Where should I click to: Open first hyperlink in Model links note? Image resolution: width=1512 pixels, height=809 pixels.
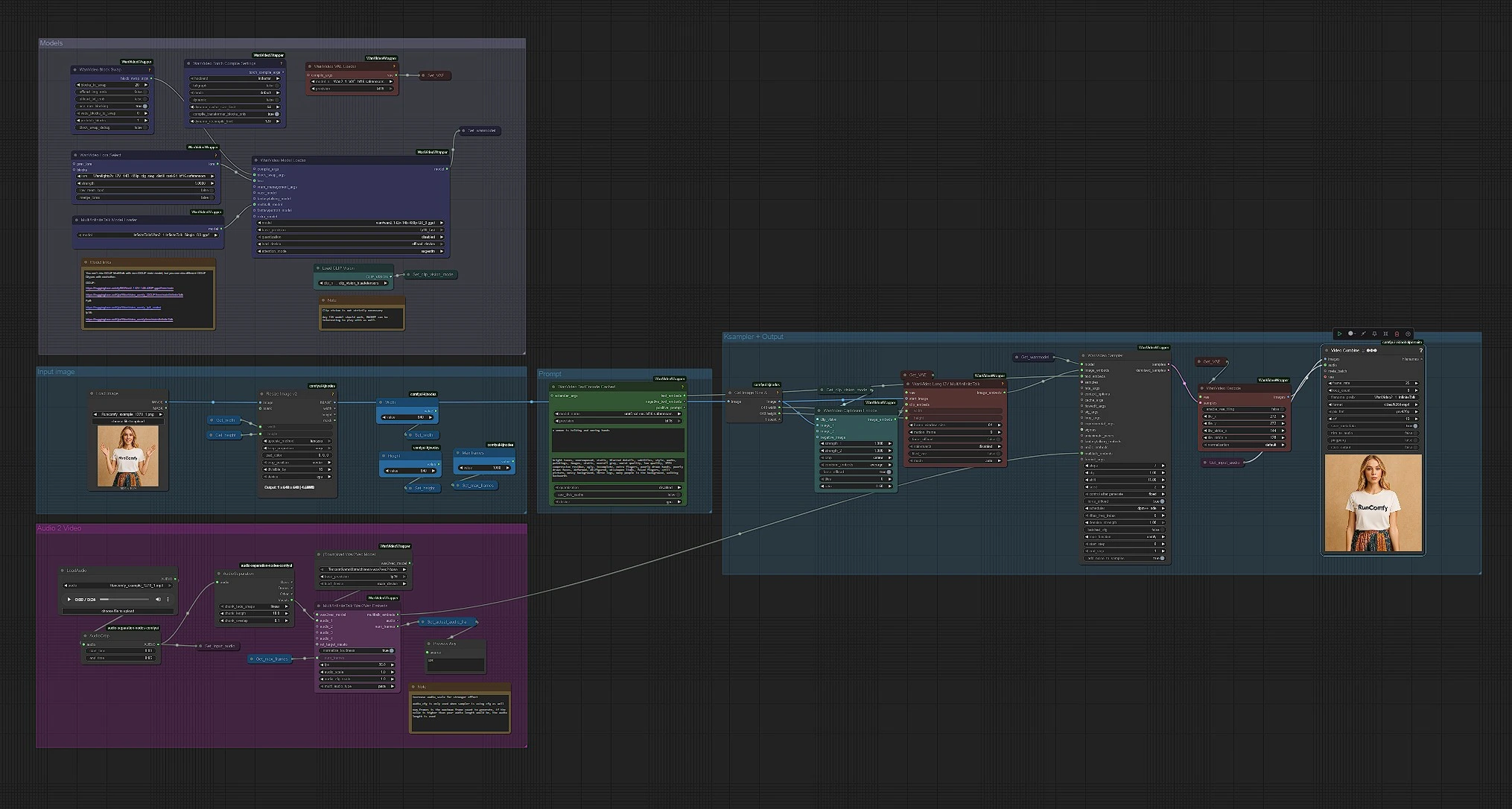pyautogui.click(x=129, y=288)
